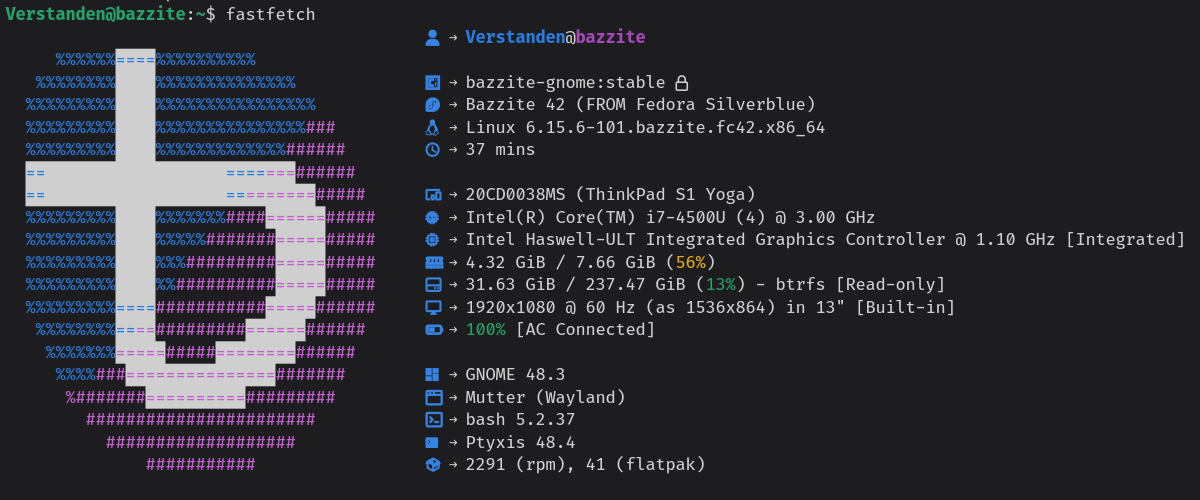The image size is (1200, 500).
Task: Click the '[AC Connected]' text
Action: click(x=585, y=329)
